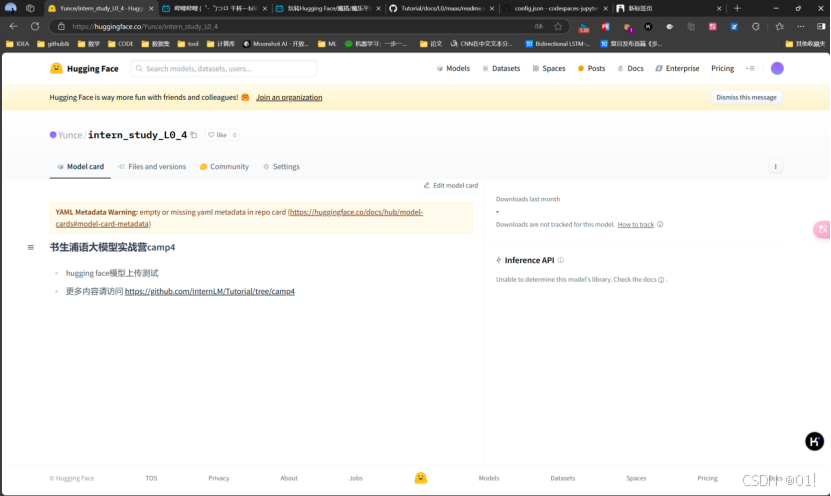Open the model Settings tab
Screen dimensions: 831x496
[x=281, y=166]
